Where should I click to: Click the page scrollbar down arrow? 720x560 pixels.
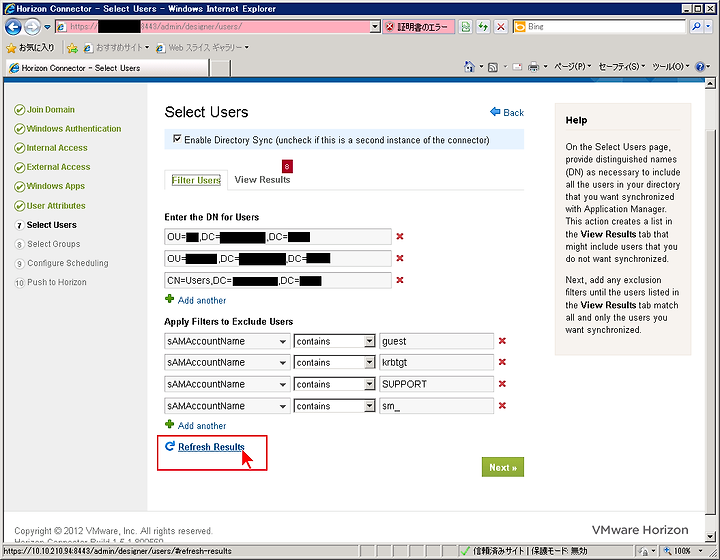click(710, 536)
